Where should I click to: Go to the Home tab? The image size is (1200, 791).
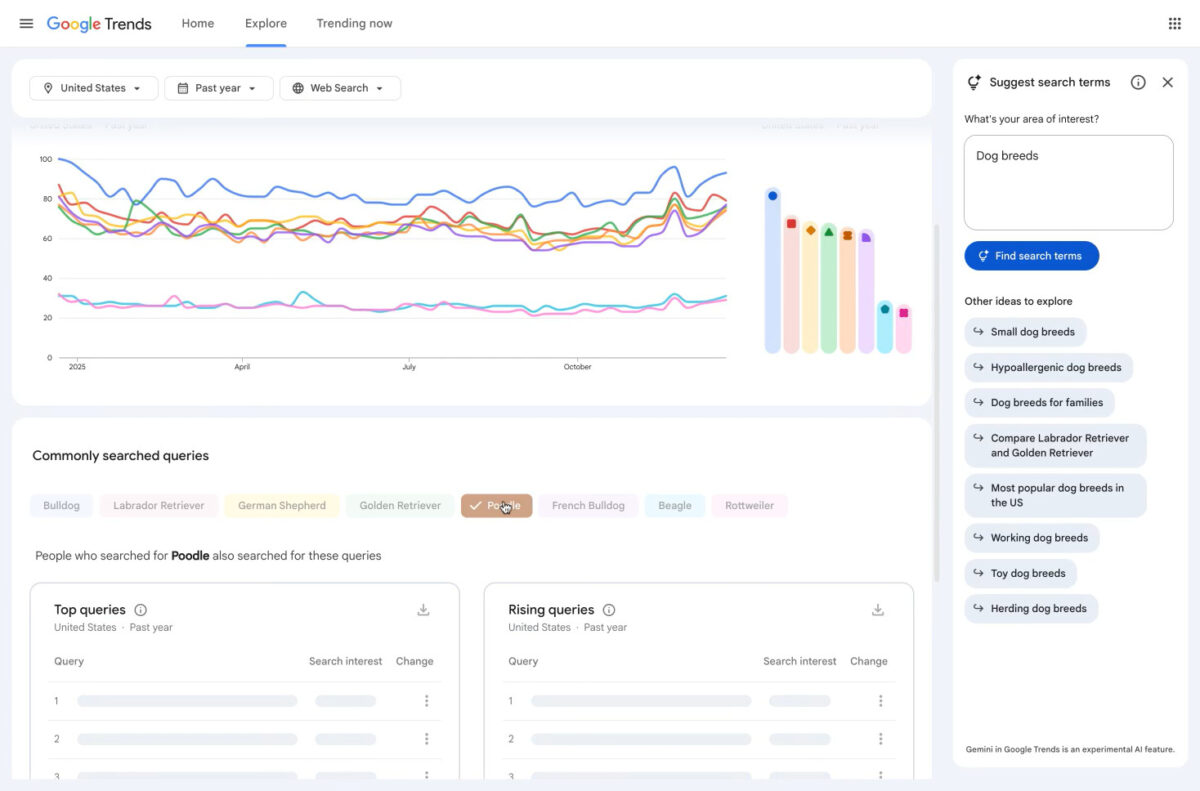click(x=197, y=24)
